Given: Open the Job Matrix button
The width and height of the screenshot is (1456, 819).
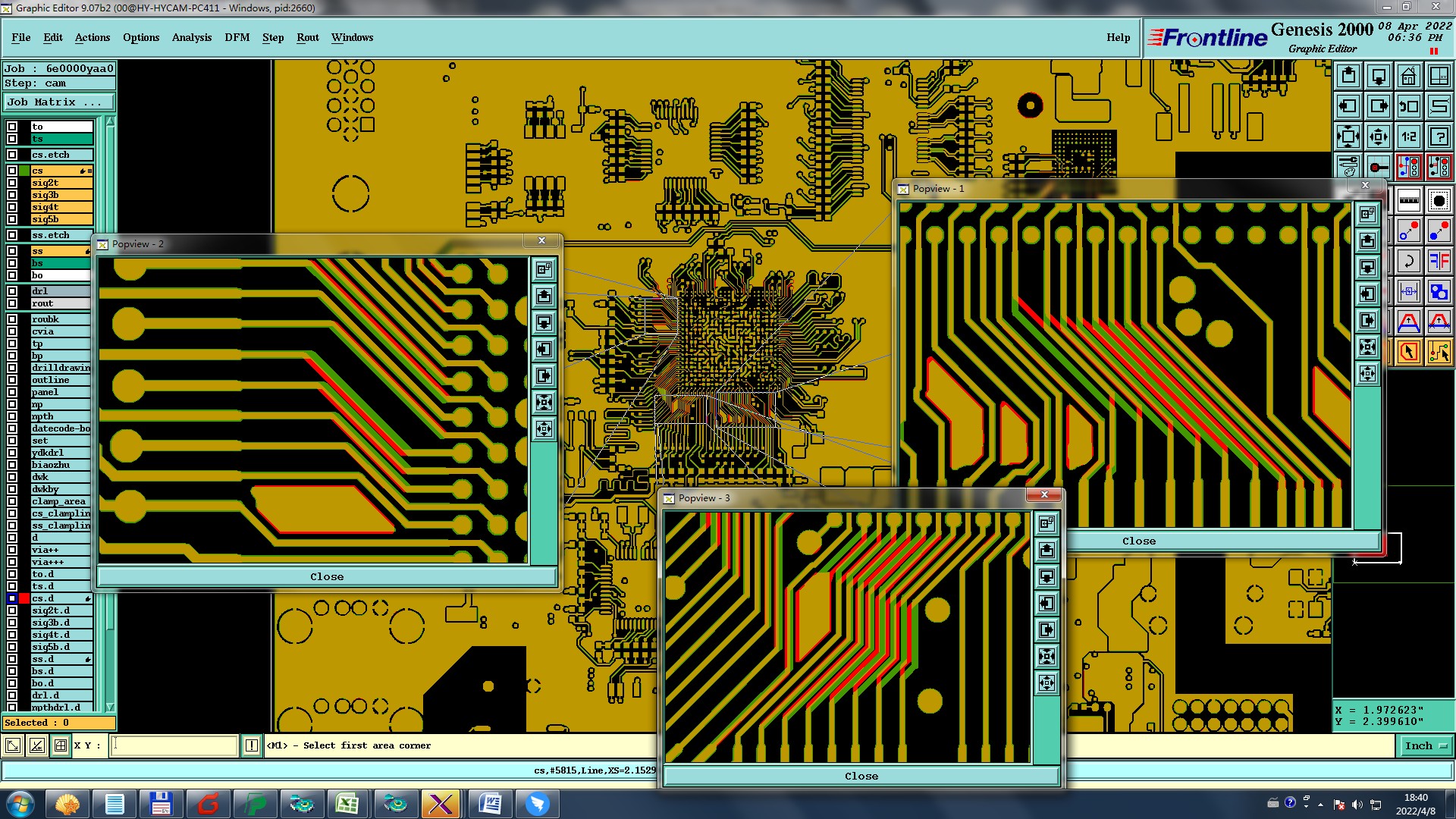Looking at the screenshot, I should click(x=58, y=102).
